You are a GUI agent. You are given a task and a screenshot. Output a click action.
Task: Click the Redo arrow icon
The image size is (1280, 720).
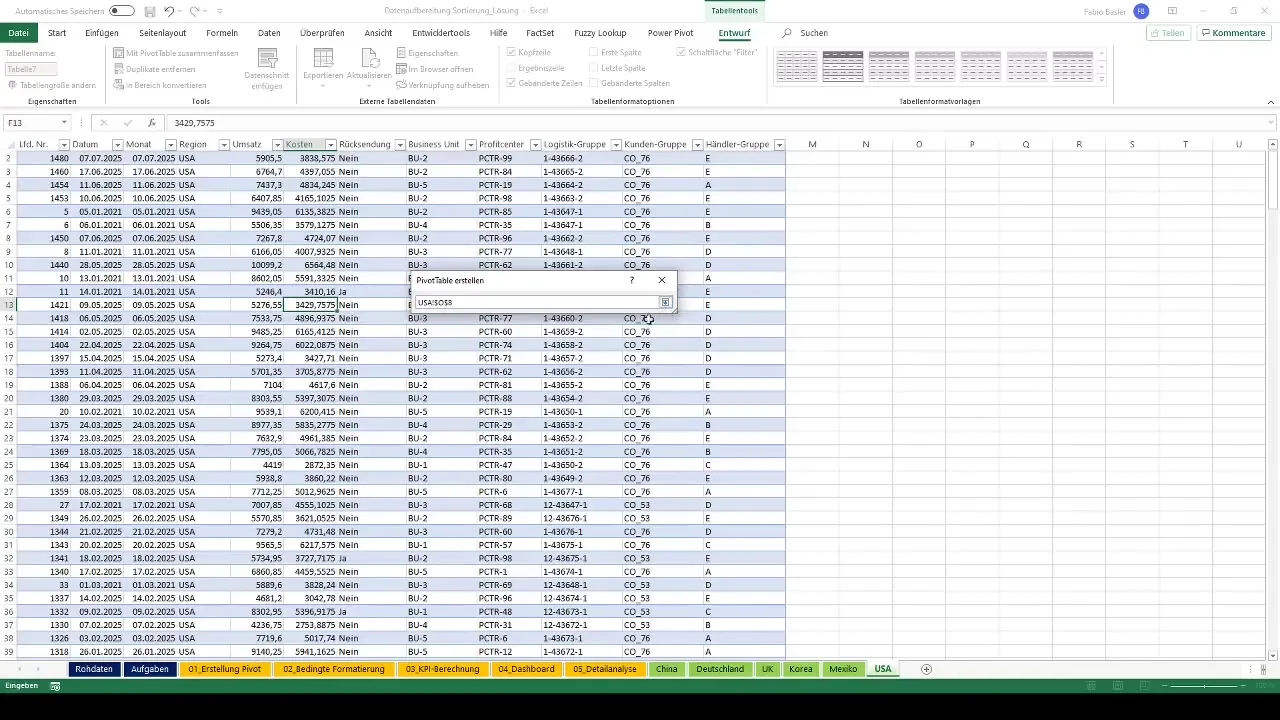pos(194,11)
